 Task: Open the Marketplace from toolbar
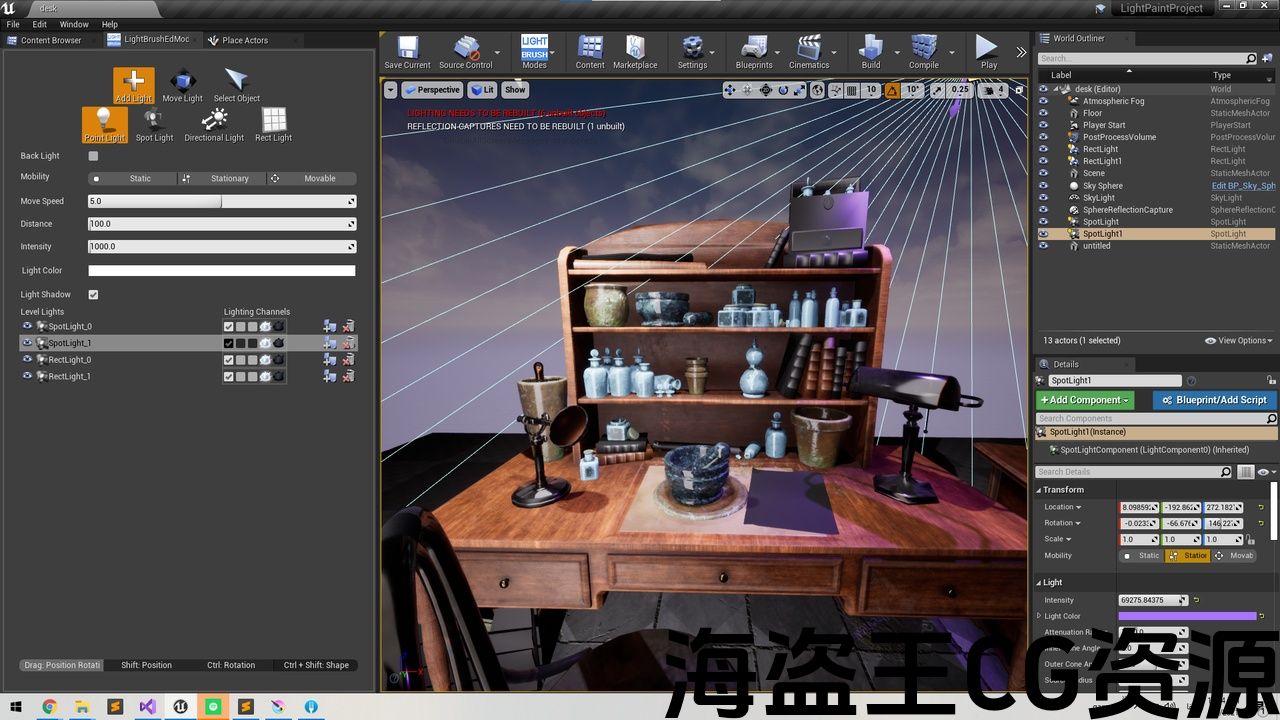635,52
